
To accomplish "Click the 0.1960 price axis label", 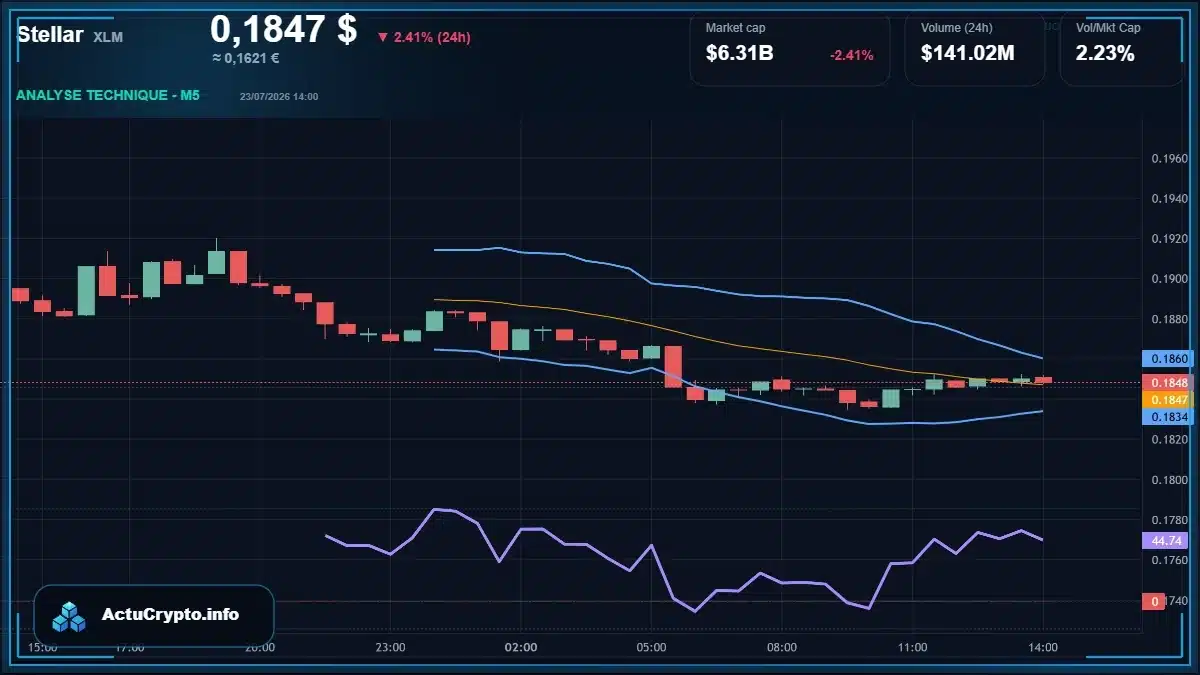I will click(x=1169, y=158).
